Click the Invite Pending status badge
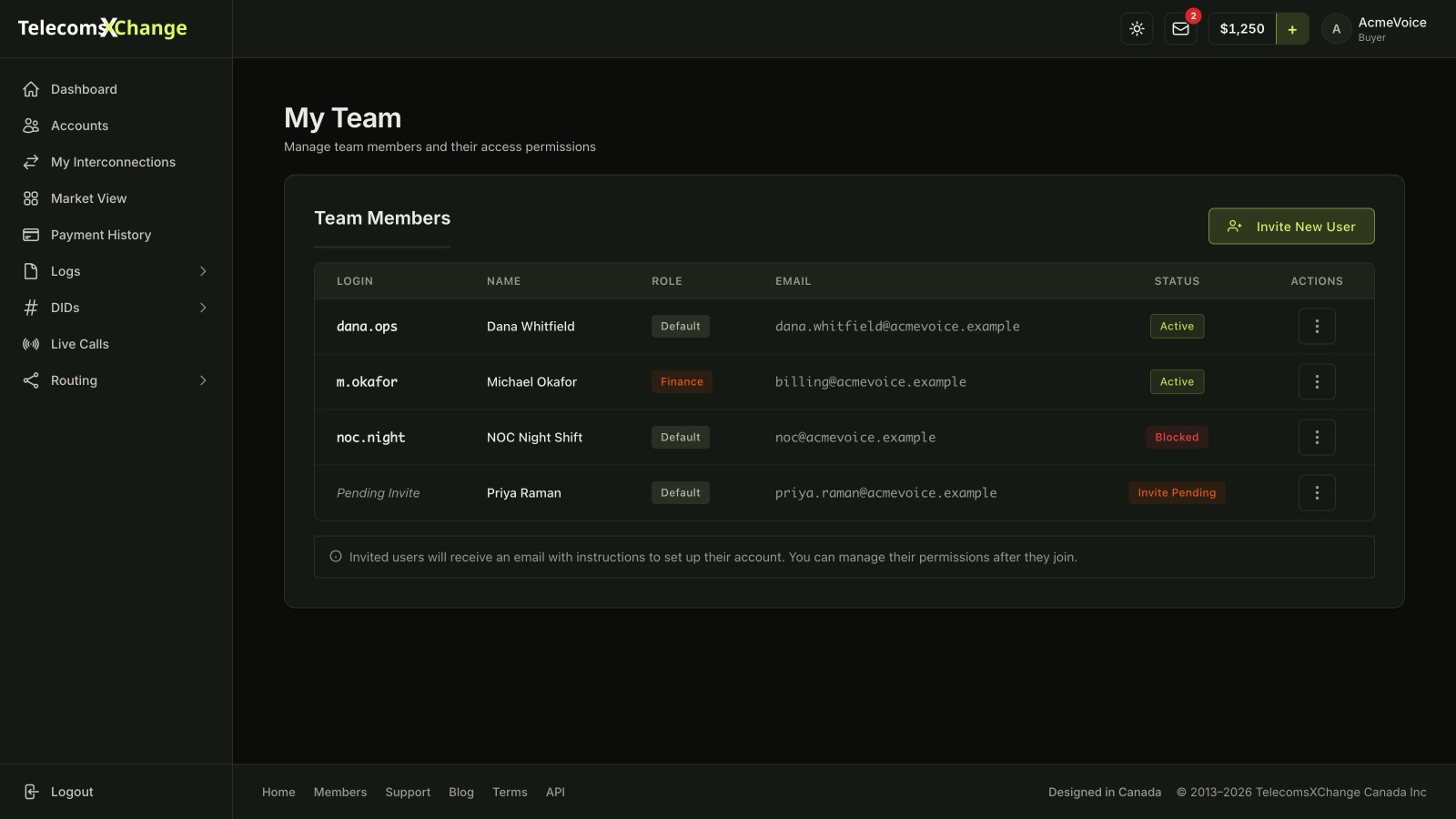The height and width of the screenshot is (819, 1456). point(1177,493)
